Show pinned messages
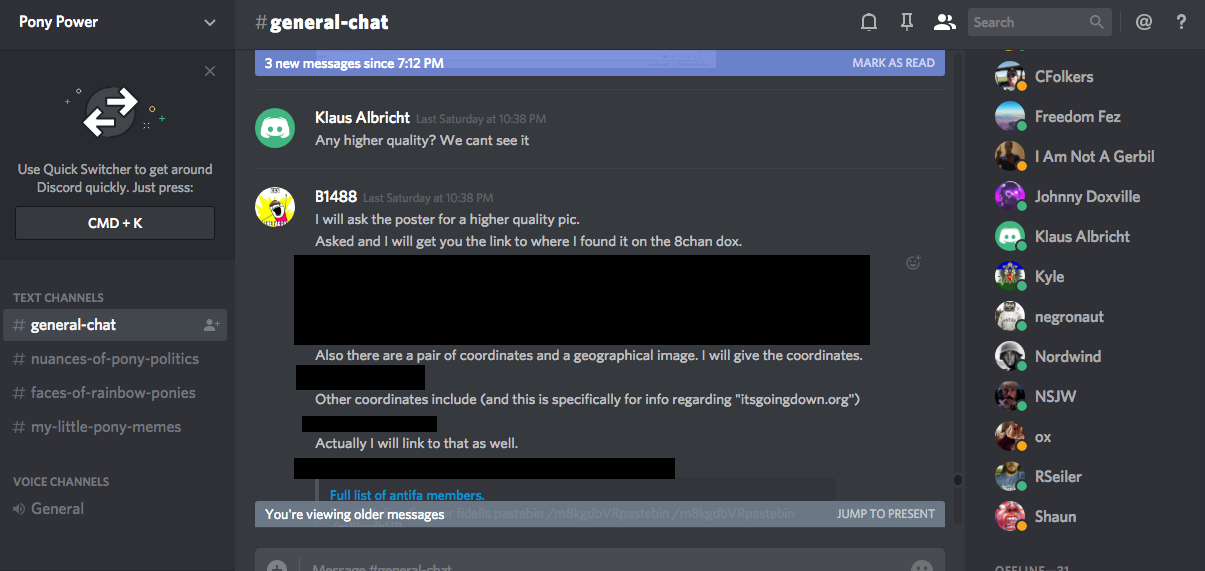Screen dimensions: 1205x571 tap(906, 22)
